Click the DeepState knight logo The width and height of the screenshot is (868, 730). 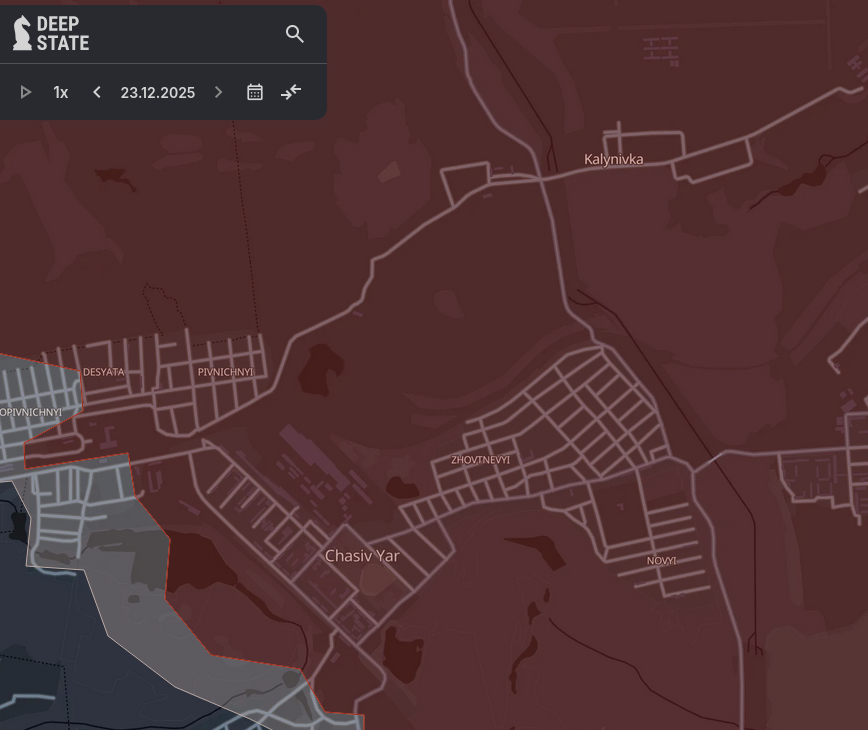(22, 33)
